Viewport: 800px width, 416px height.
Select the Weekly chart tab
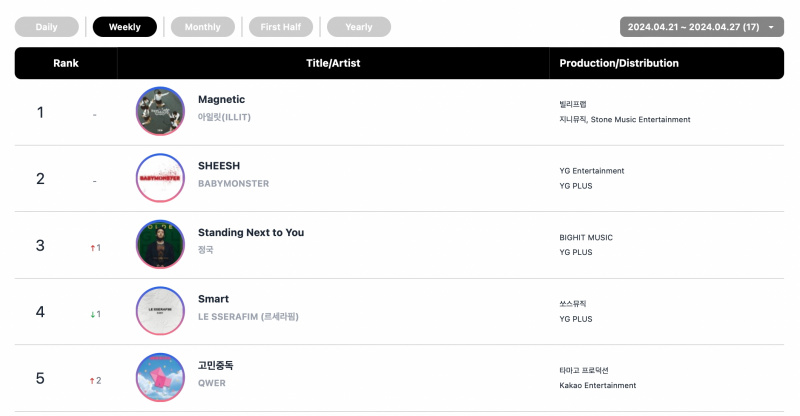[x=124, y=27]
